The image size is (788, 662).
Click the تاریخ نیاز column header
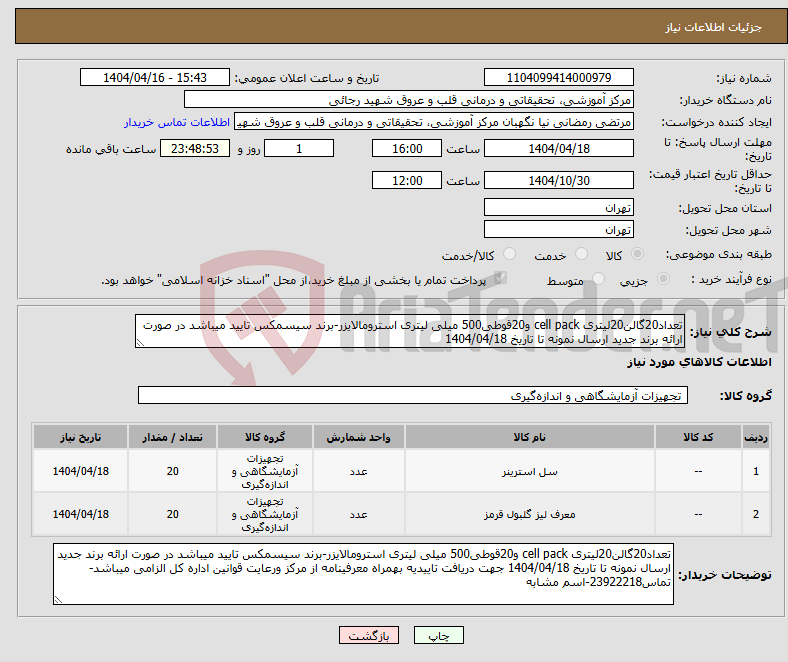(x=80, y=437)
